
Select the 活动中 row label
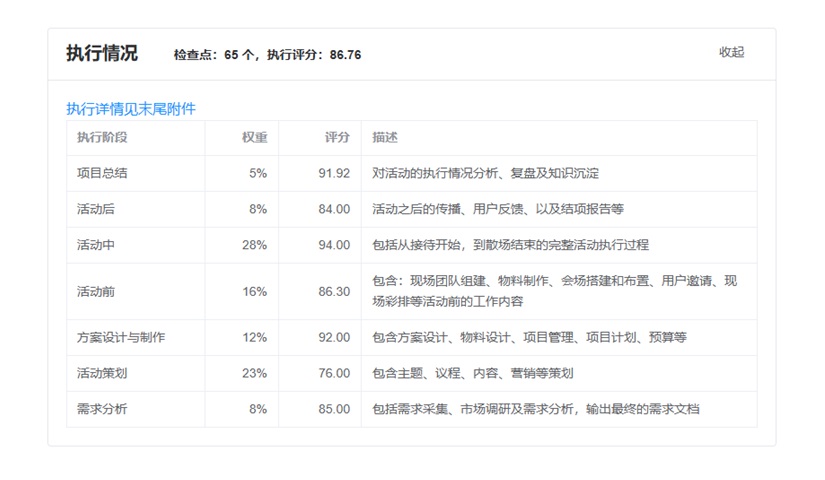point(96,245)
